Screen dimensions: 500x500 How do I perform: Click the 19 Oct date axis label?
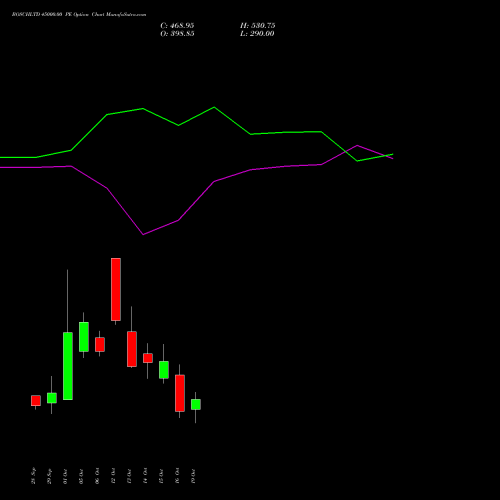tap(193, 476)
